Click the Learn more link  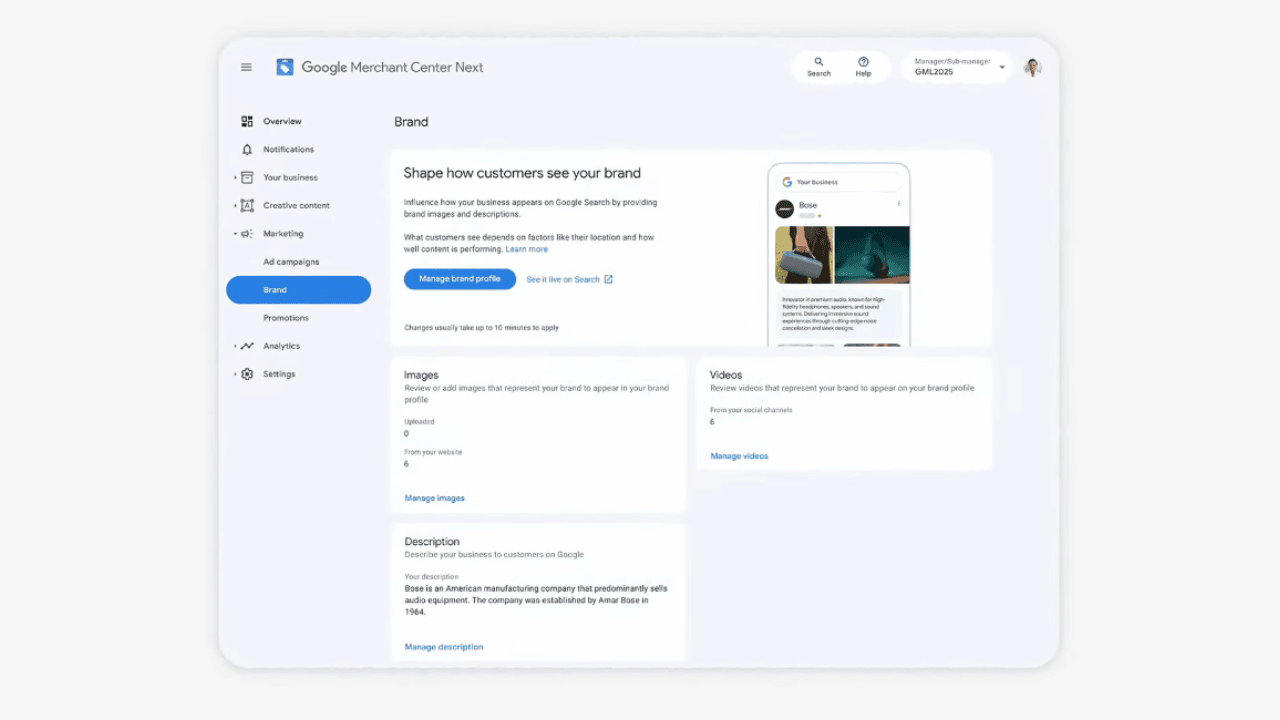(526, 249)
